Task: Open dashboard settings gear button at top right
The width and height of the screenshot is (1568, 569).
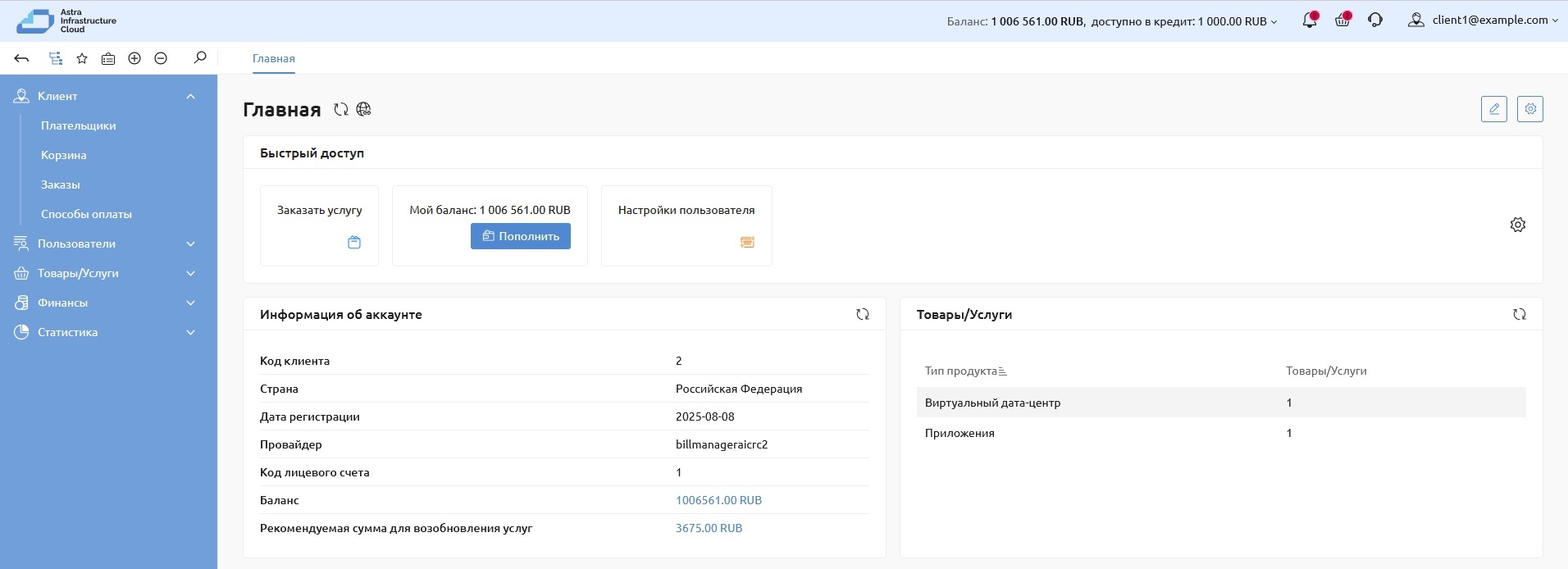Action: [1530, 109]
